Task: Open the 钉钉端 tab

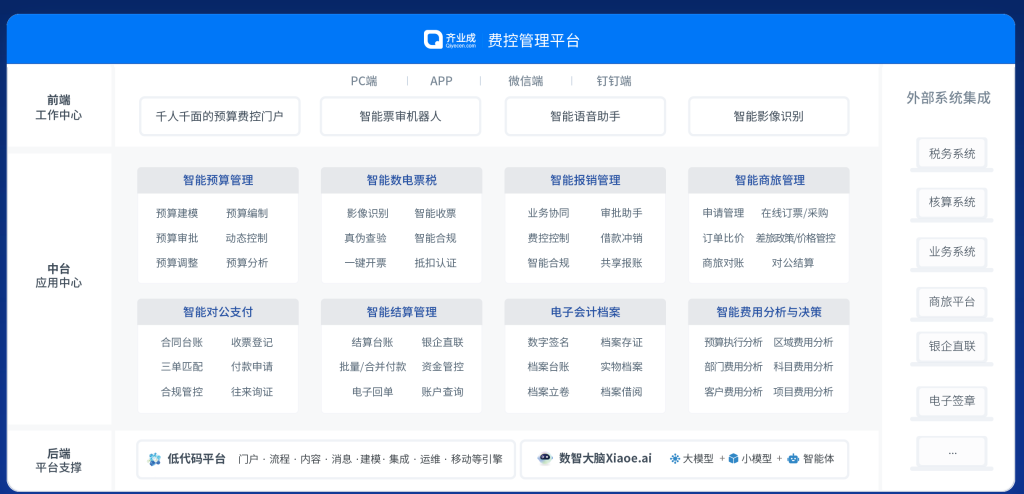Action: tap(613, 81)
